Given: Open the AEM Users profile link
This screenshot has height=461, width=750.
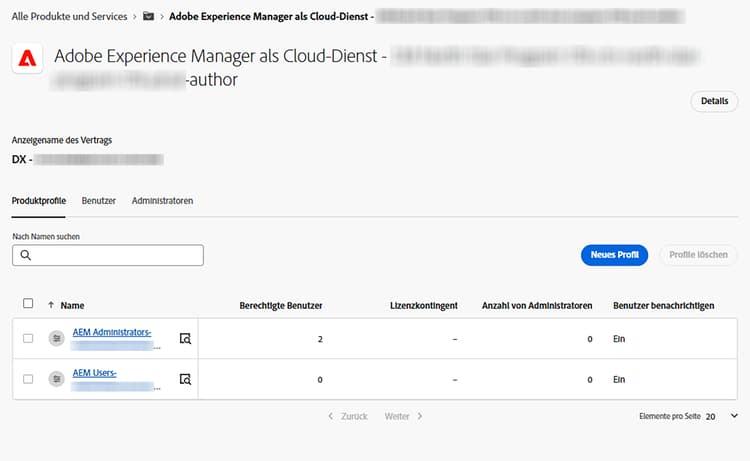Looking at the screenshot, I should click(95, 373).
